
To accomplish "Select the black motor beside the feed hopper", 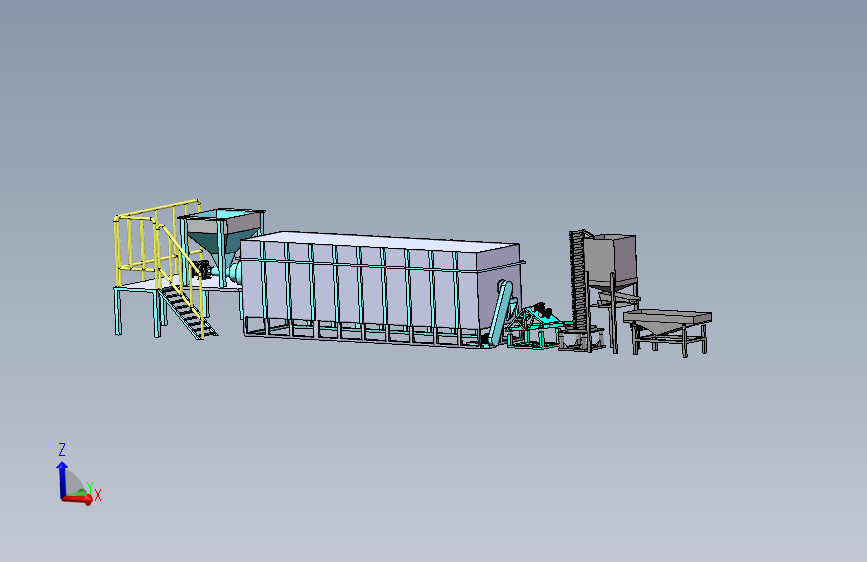I will (x=202, y=270).
